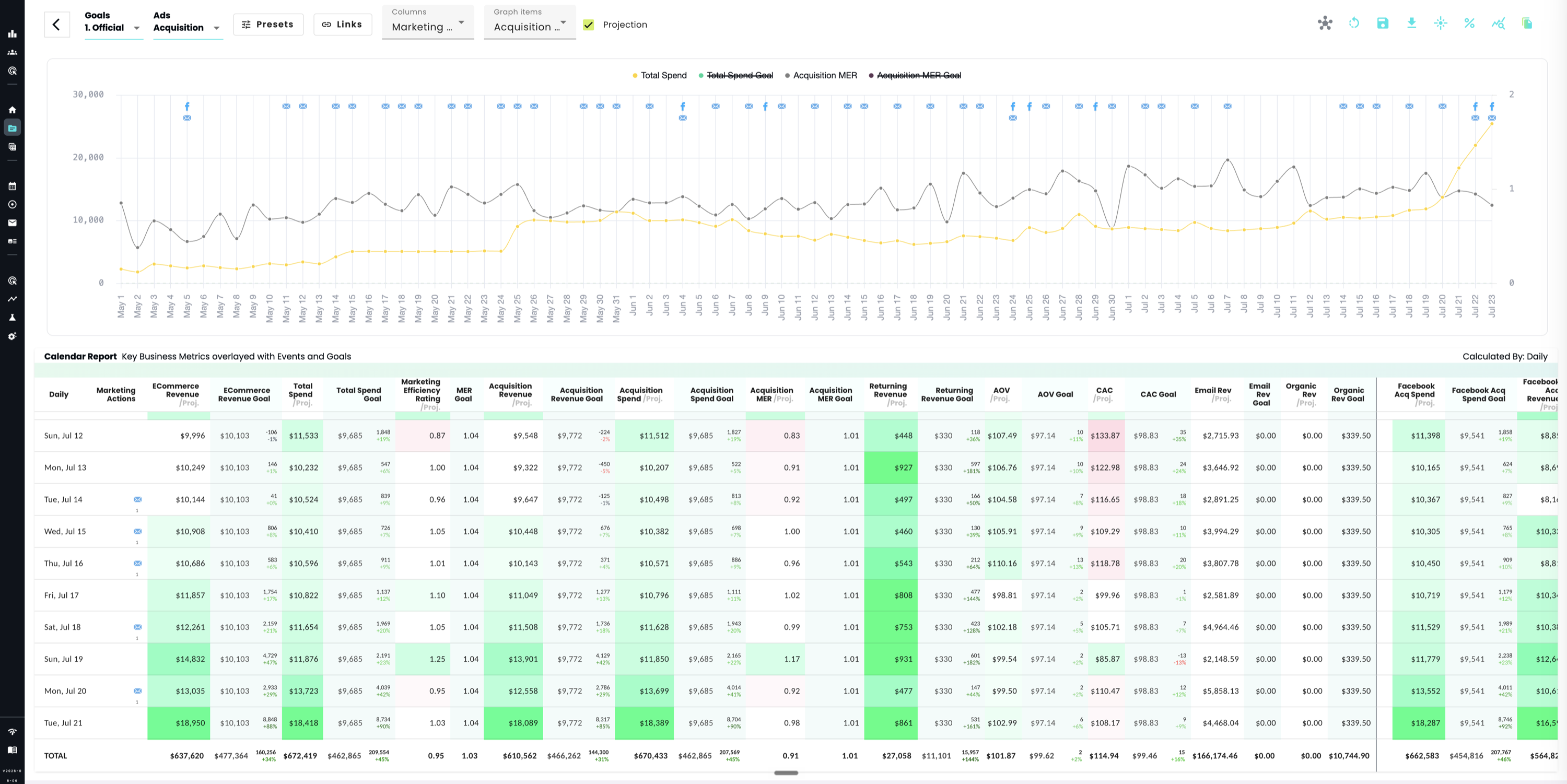Click the 'Calculated By: Daily' label
1567x784 pixels.
[x=1505, y=357]
